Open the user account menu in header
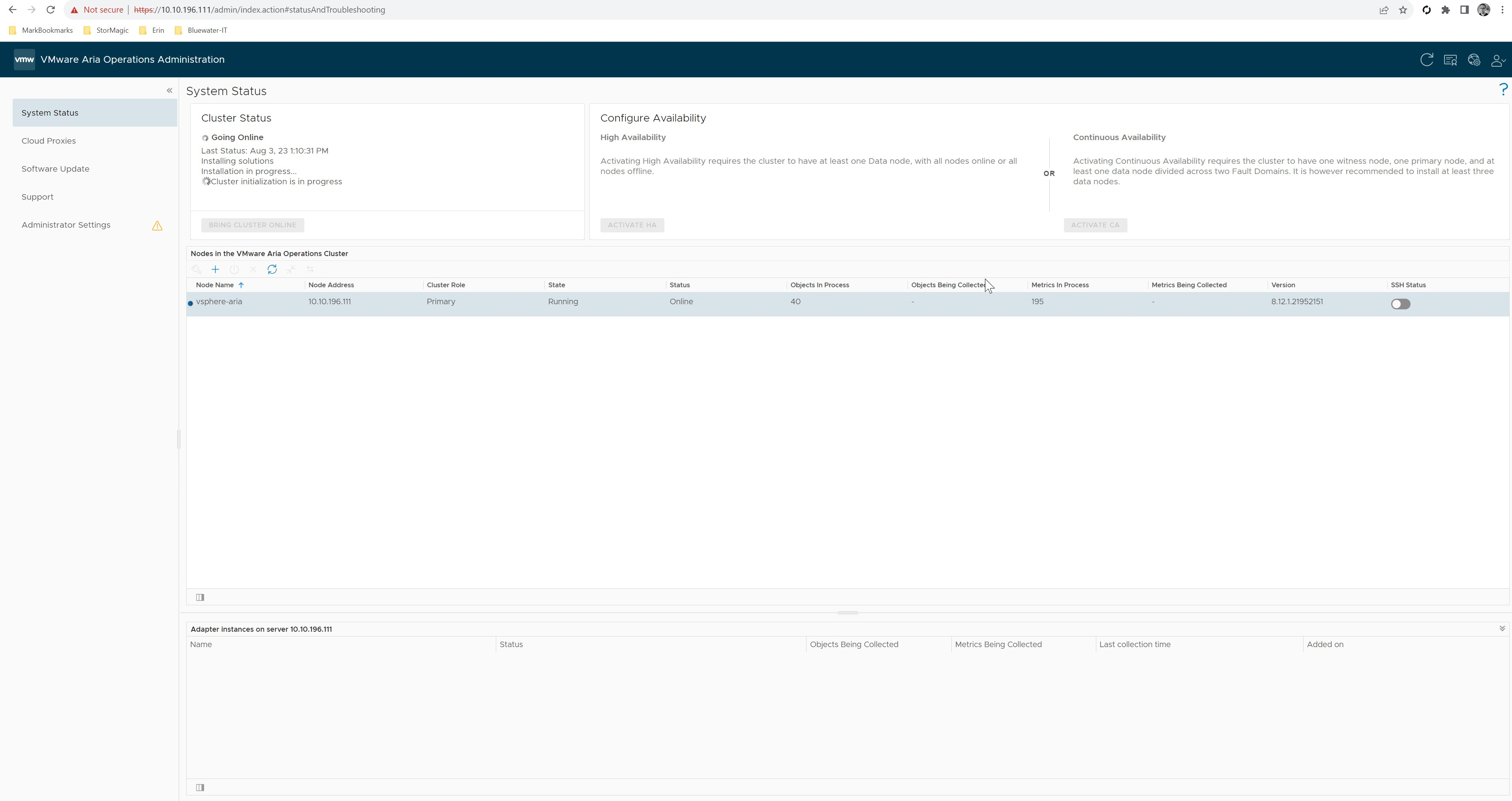 (1499, 60)
